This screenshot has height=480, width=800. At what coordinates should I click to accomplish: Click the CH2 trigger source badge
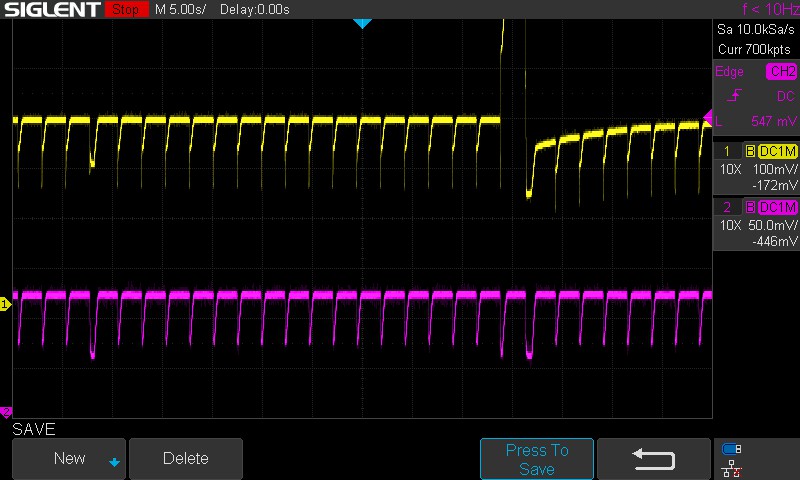781,71
